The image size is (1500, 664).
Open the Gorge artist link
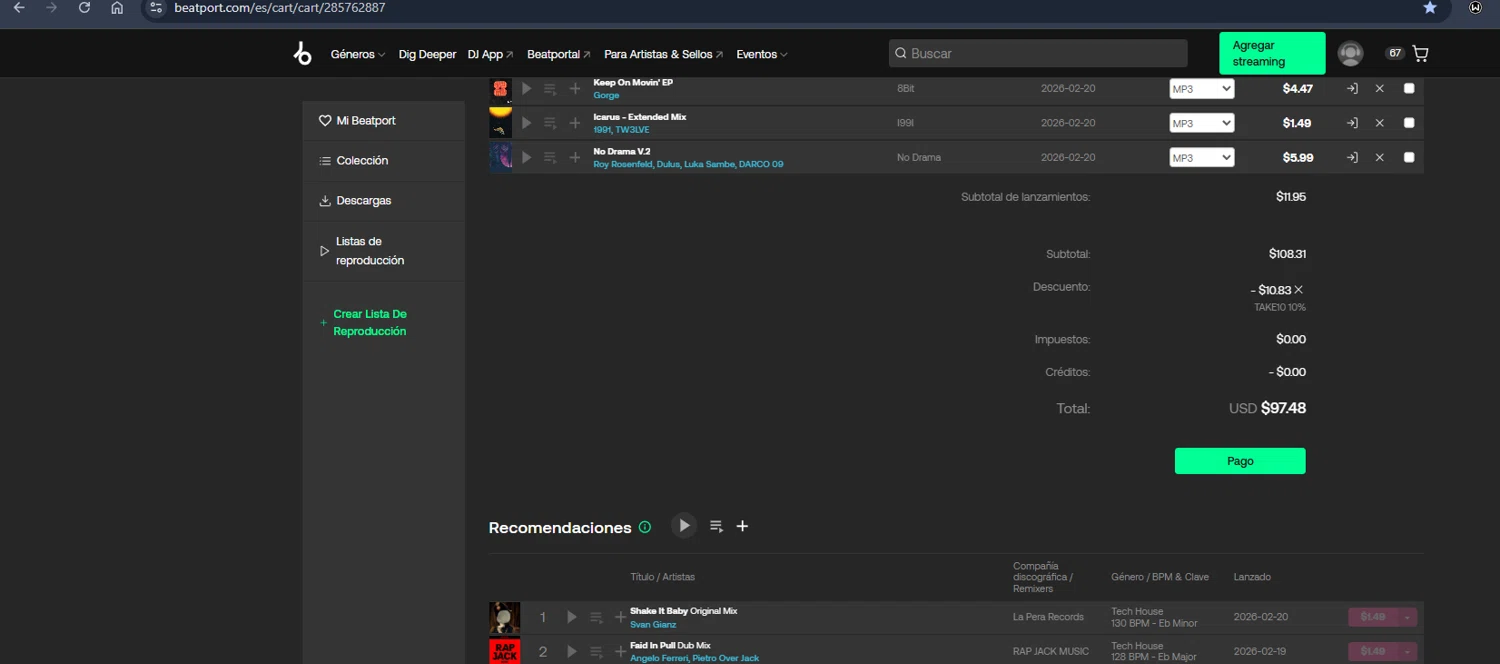[x=606, y=95]
